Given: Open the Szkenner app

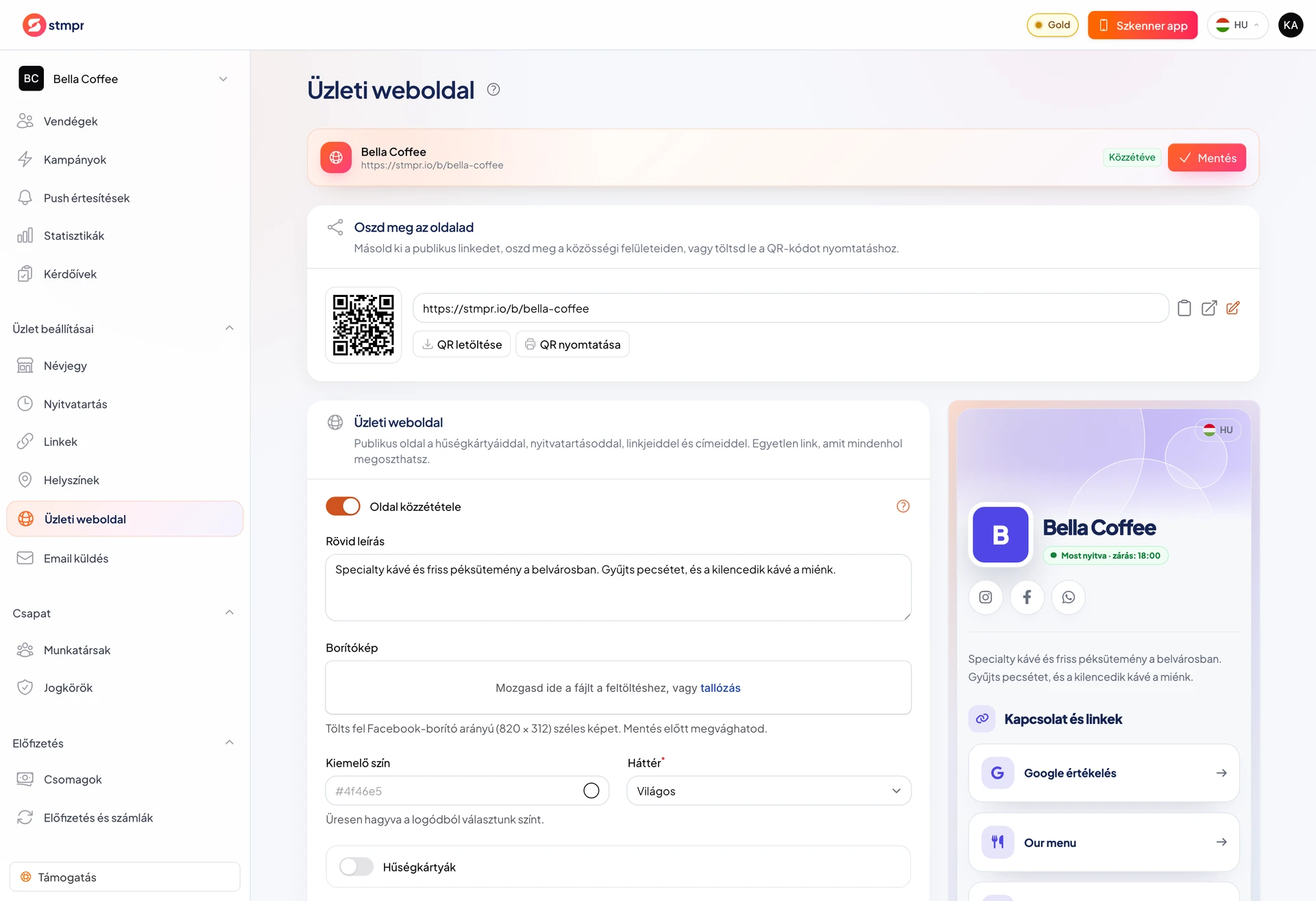Looking at the screenshot, I should click(x=1143, y=25).
